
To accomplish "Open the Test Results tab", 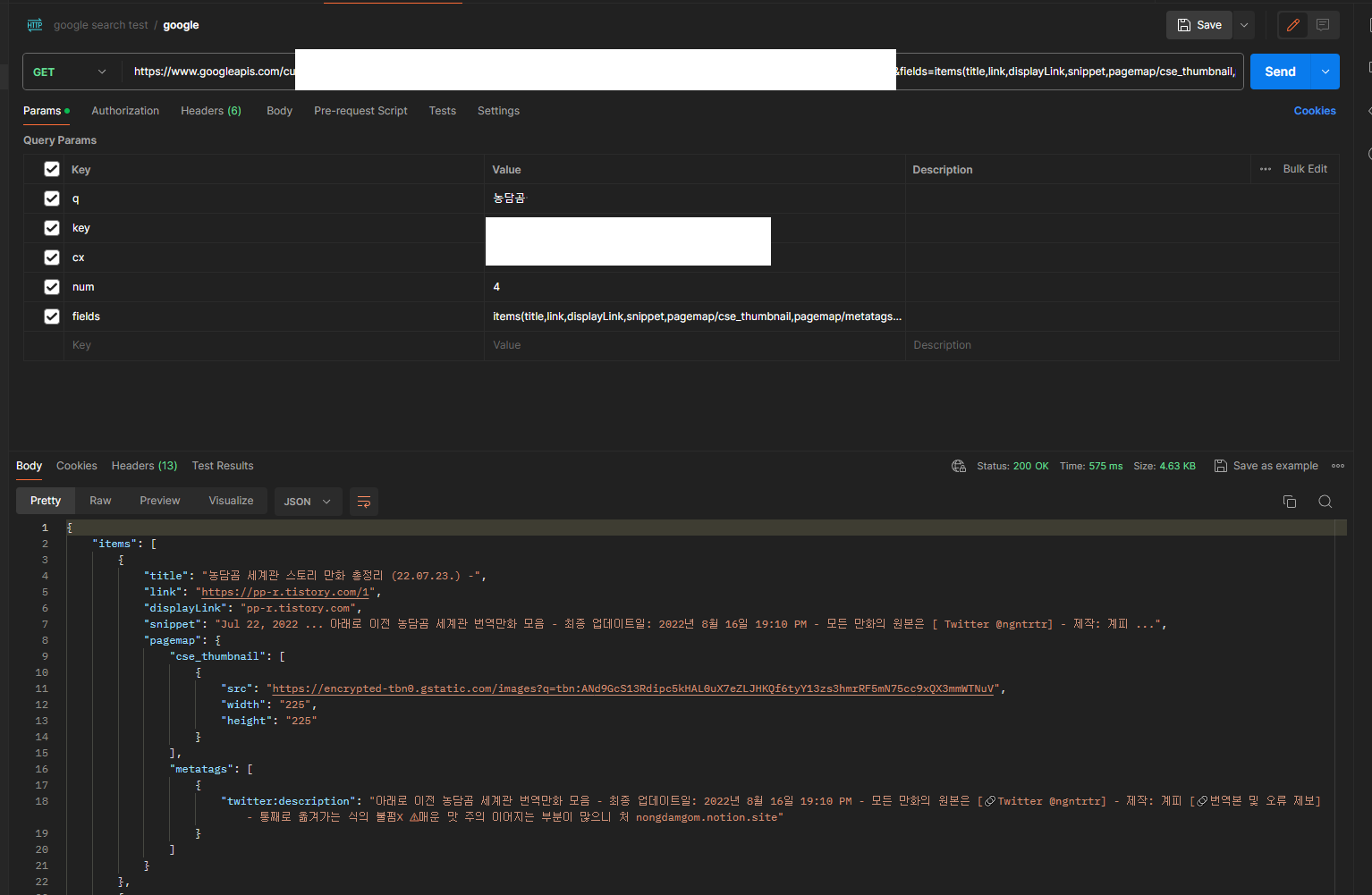I will pyautogui.click(x=223, y=466).
